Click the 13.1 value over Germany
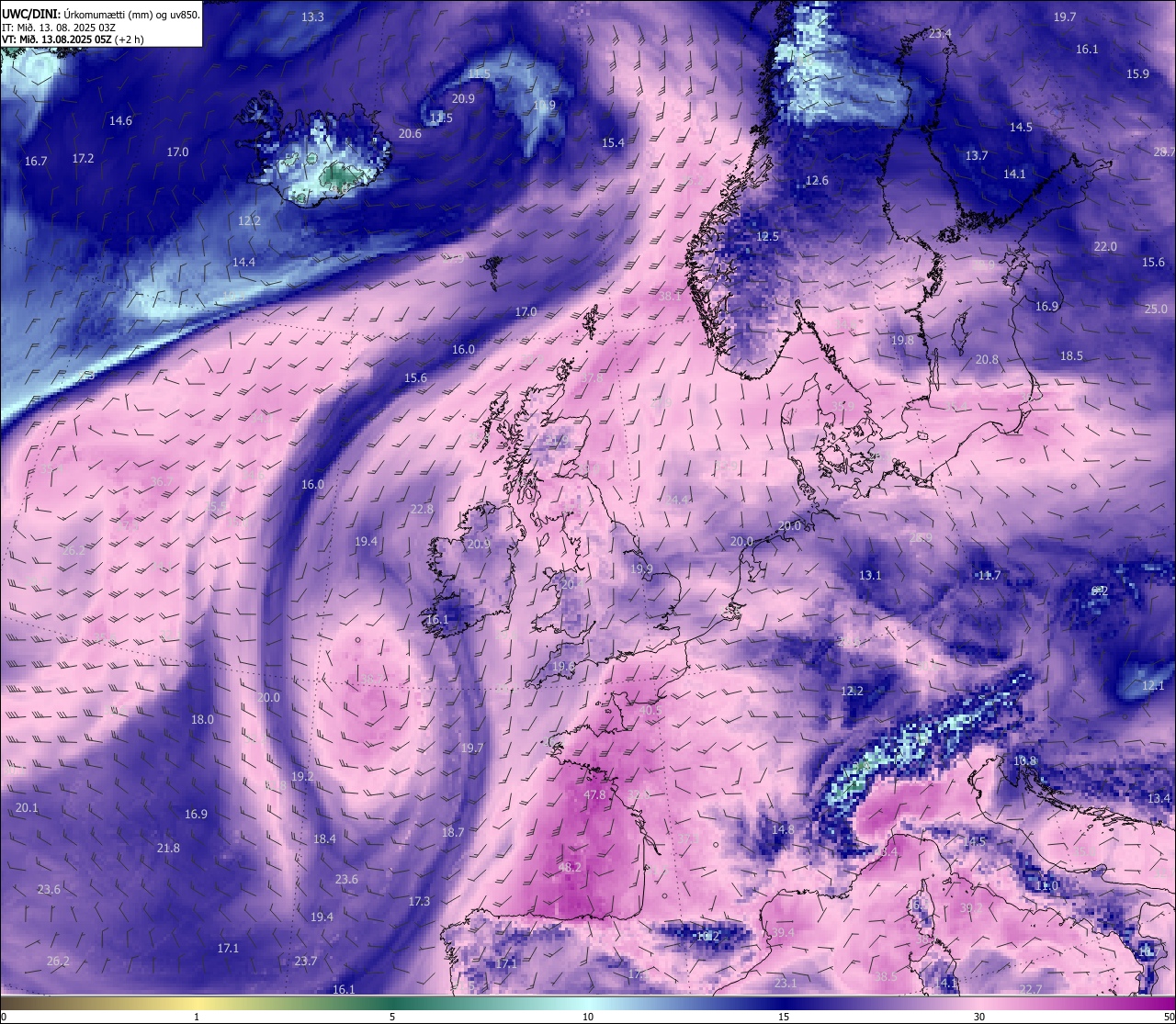This screenshot has height=1024, width=1176. (x=870, y=576)
